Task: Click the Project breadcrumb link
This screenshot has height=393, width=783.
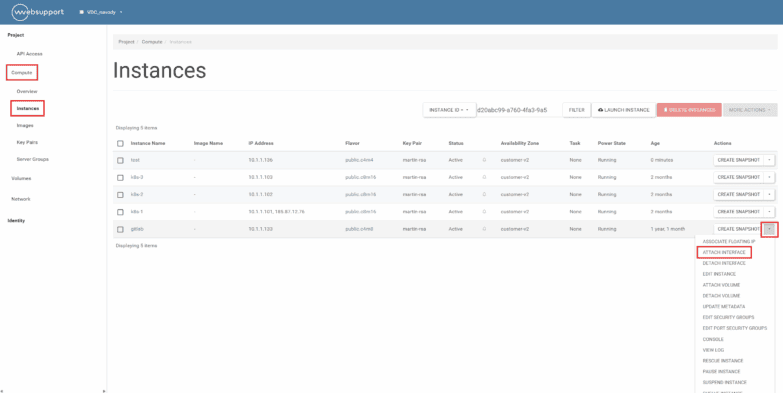Action: tap(126, 42)
